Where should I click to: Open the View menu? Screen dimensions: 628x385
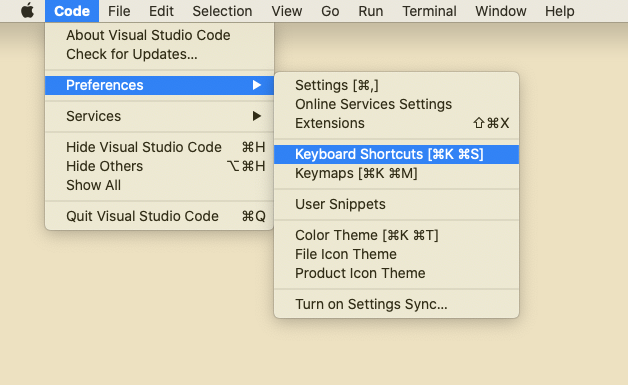pyautogui.click(x=287, y=11)
